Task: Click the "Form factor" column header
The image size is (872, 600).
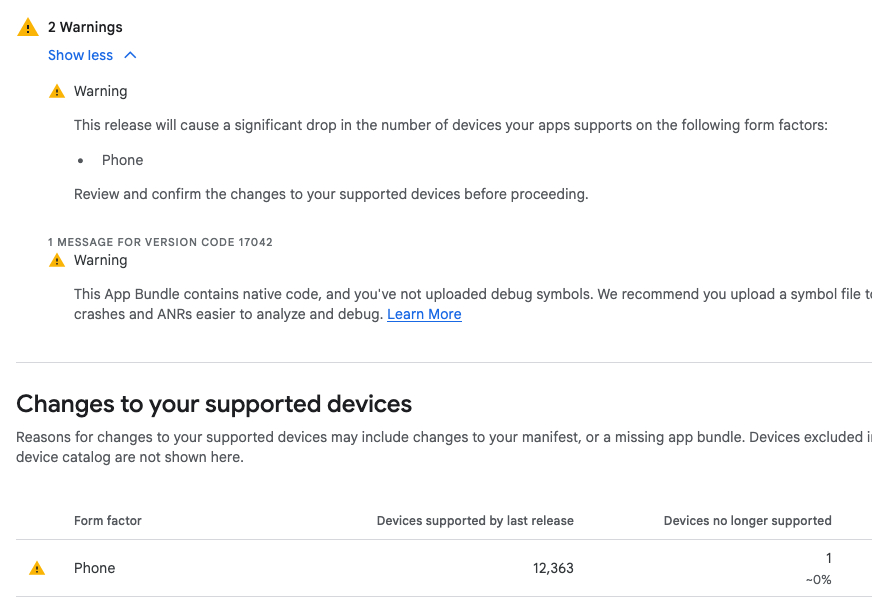Action: pos(108,520)
